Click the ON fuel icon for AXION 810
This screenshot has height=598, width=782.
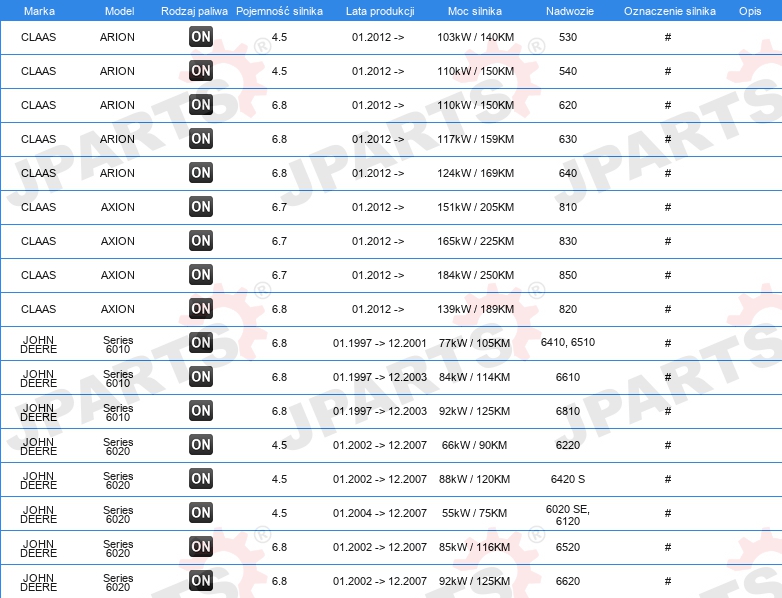click(201, 206)
